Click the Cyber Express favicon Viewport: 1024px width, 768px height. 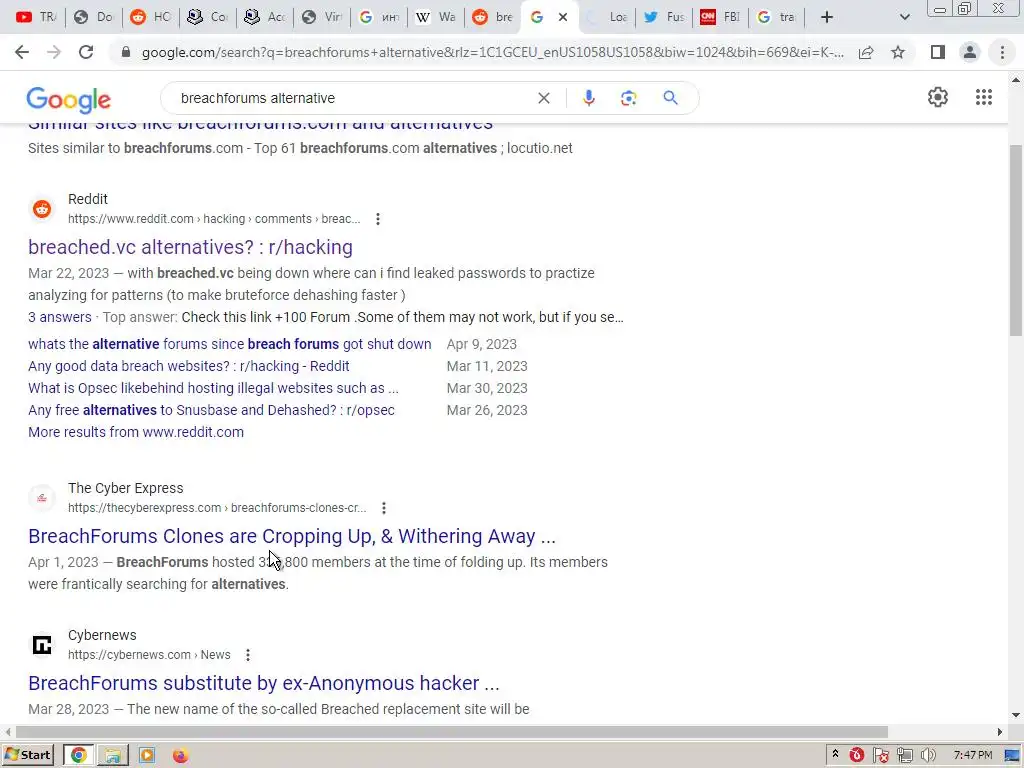[x=42, y=498]
